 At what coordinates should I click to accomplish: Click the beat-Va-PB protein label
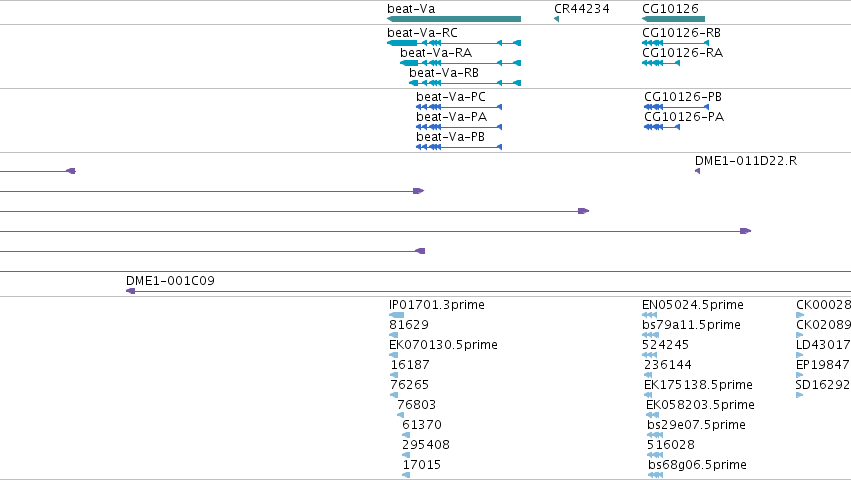[x=450, y=137]
